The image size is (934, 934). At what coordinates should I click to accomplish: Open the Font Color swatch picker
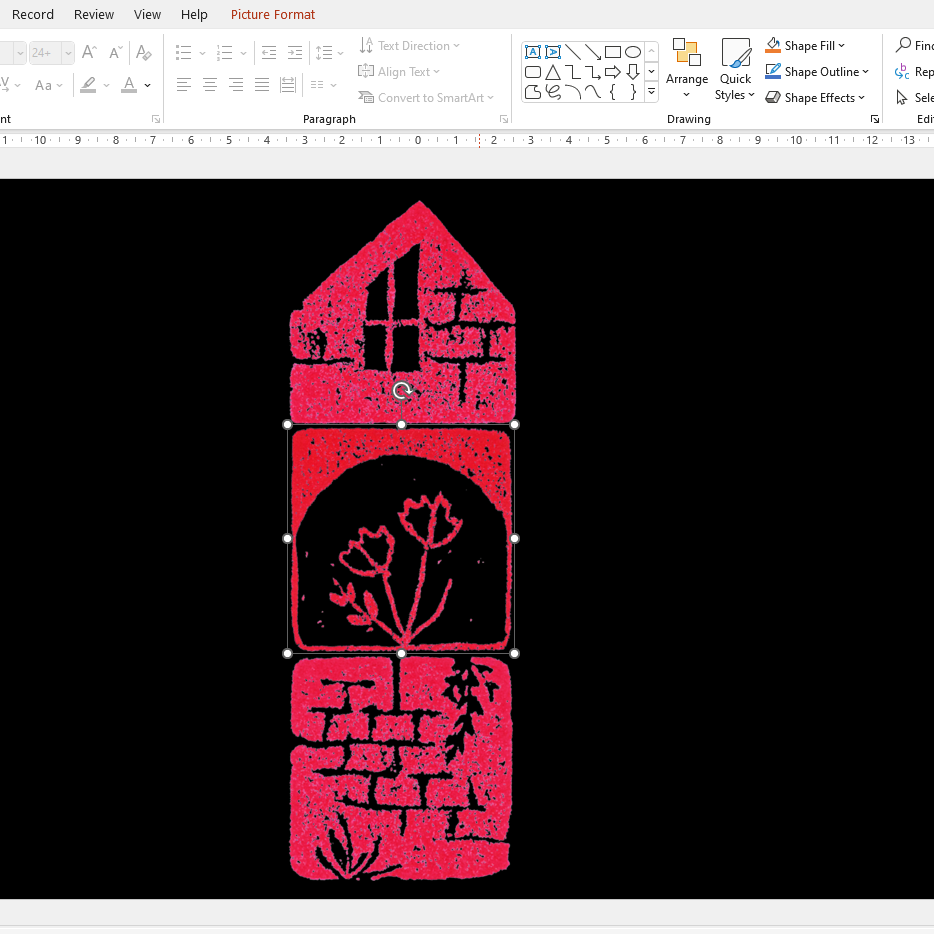coord(146,85)
